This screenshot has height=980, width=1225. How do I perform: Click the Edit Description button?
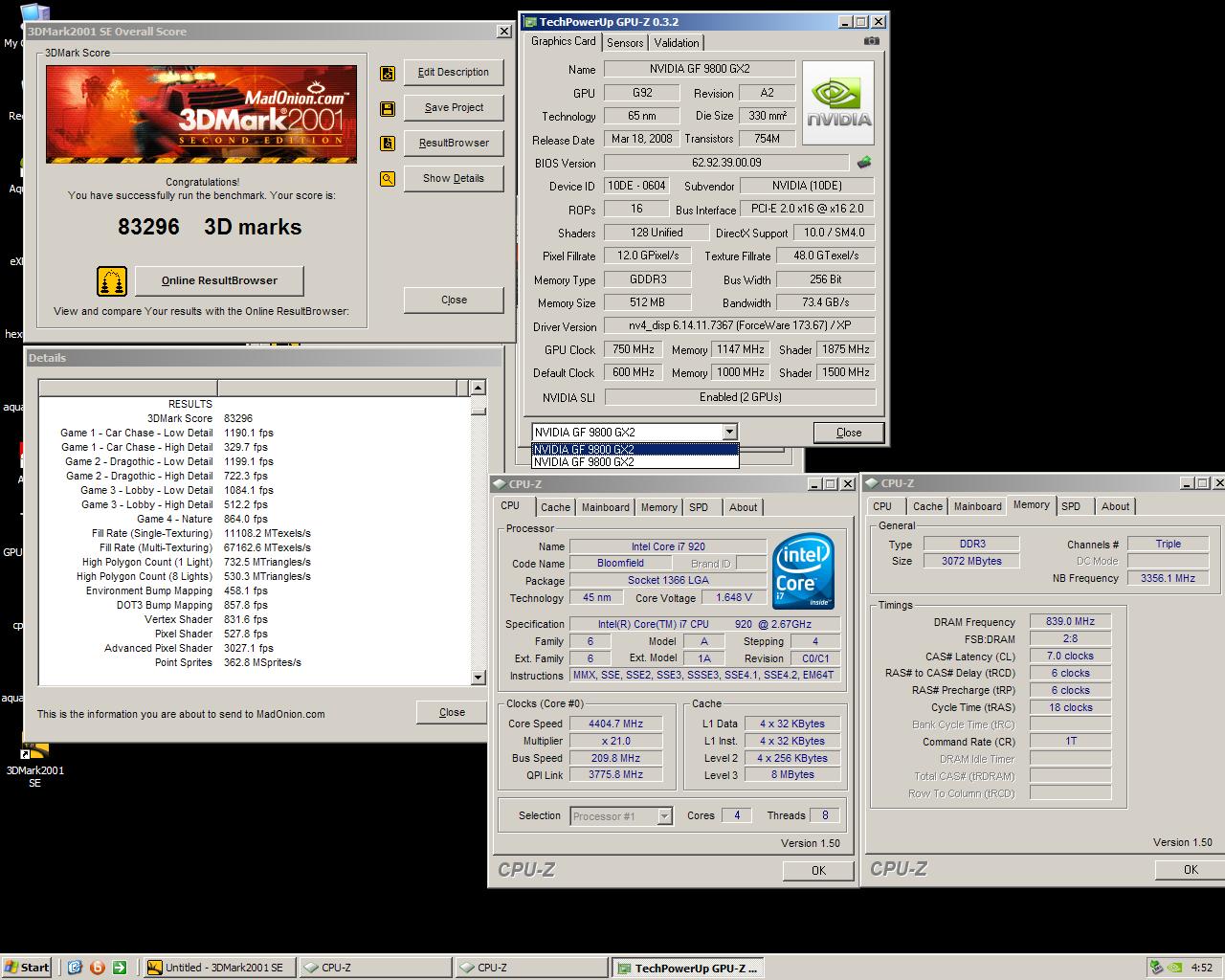(x=454, y=72)
